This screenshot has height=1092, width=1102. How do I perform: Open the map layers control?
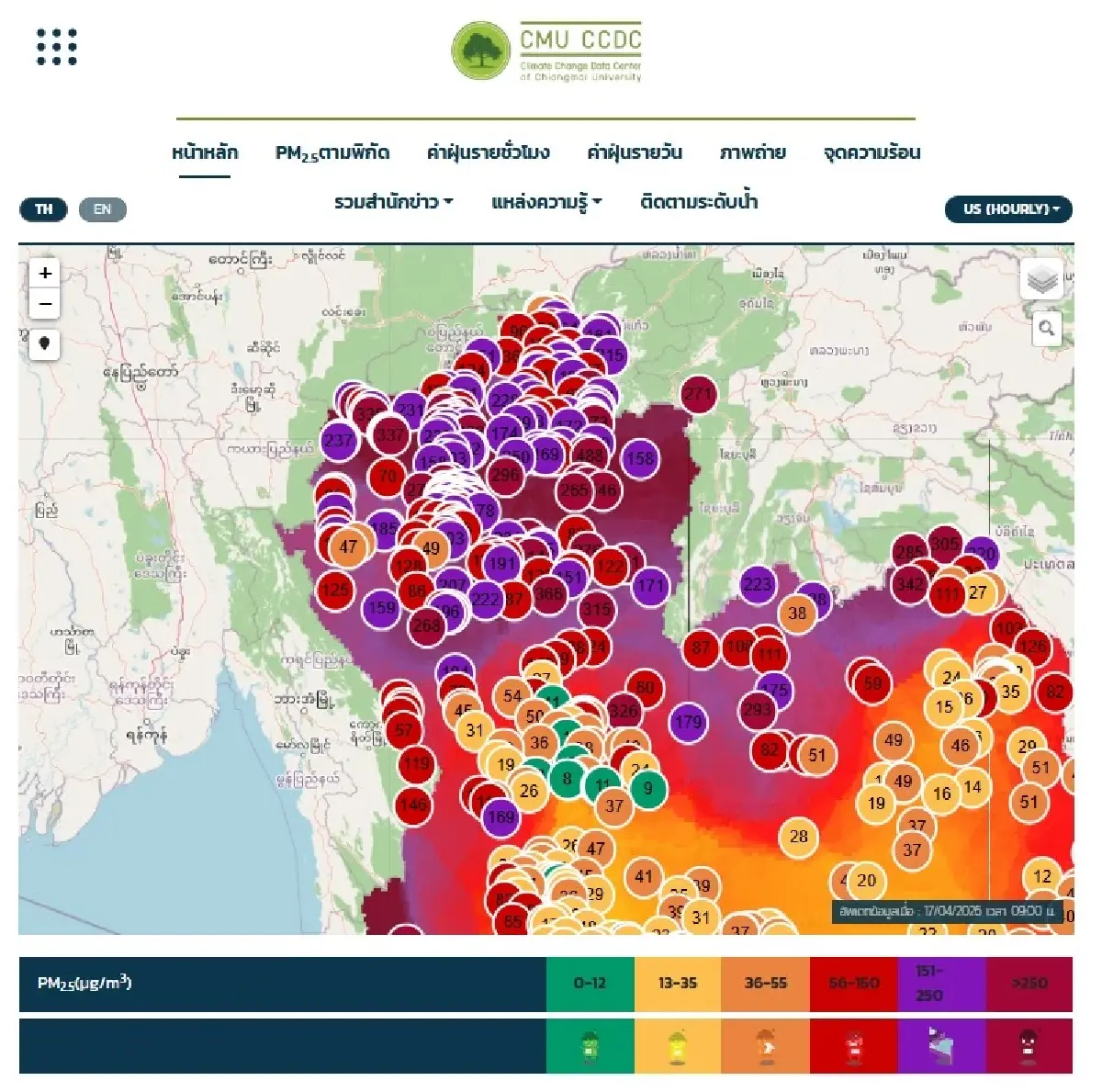click(x=1041, y=279)
